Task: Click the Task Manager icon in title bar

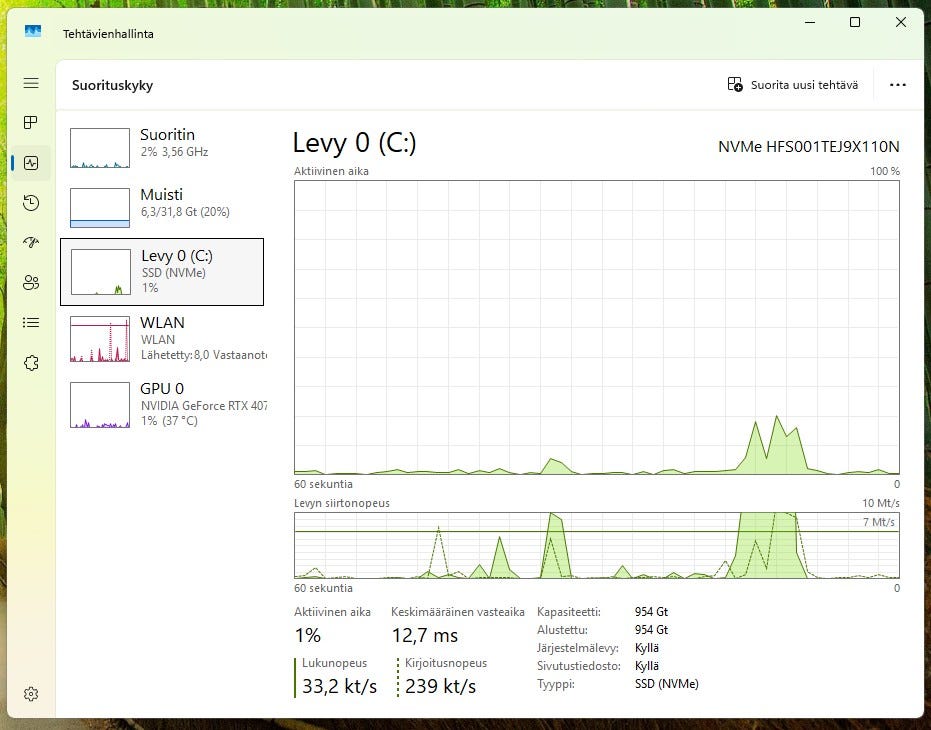Action: pos(33,32)
